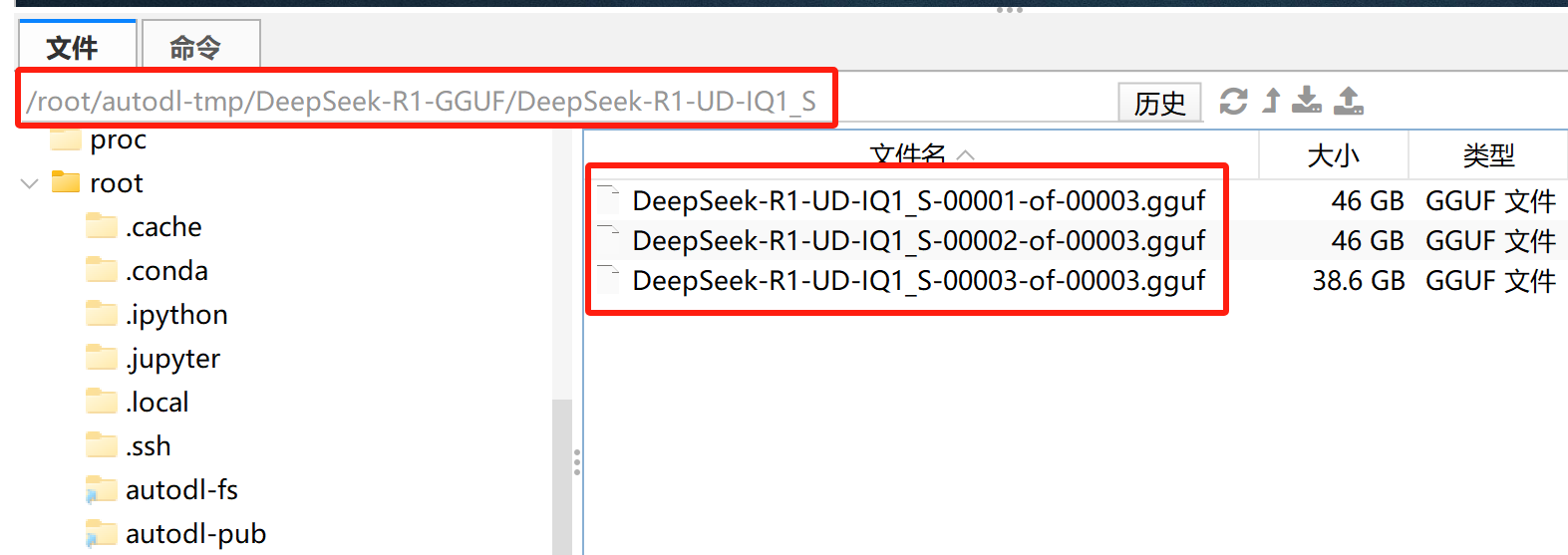The width and height of the screenshot is (1568, 555).
Task: Click GGUF 文件 type of third file
Action: coord(1490,281)
